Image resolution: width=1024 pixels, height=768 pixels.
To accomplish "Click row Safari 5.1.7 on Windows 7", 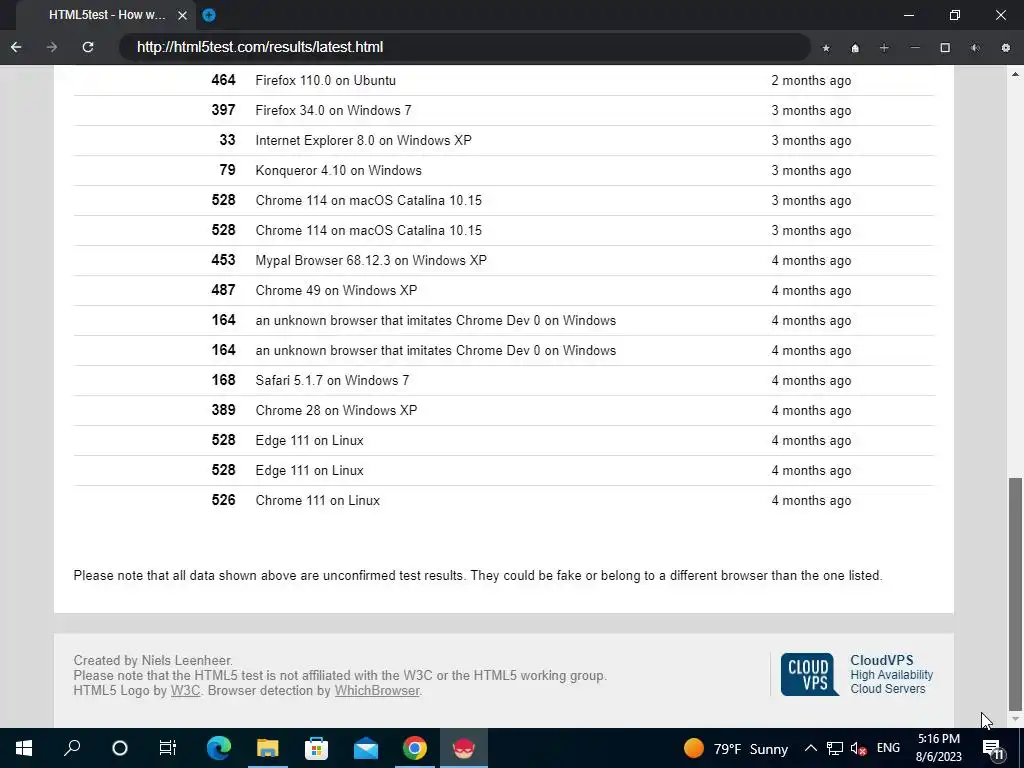I will pyautogui.click(x=504, y=380).
